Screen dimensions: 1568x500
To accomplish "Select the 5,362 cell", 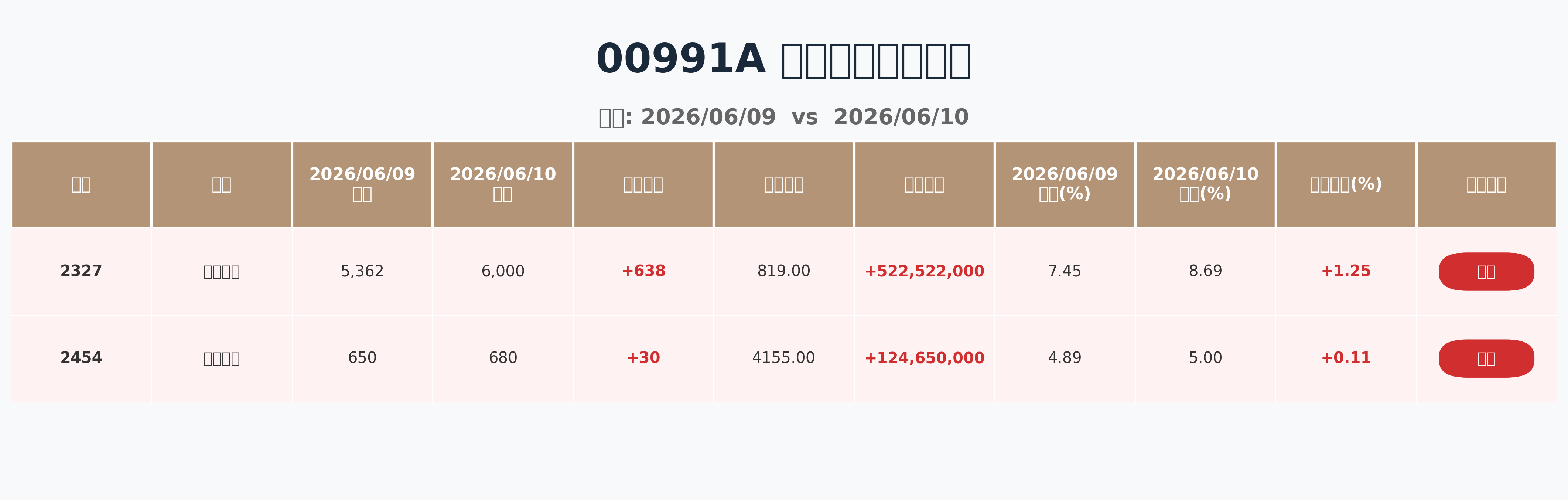I will 362,271.
